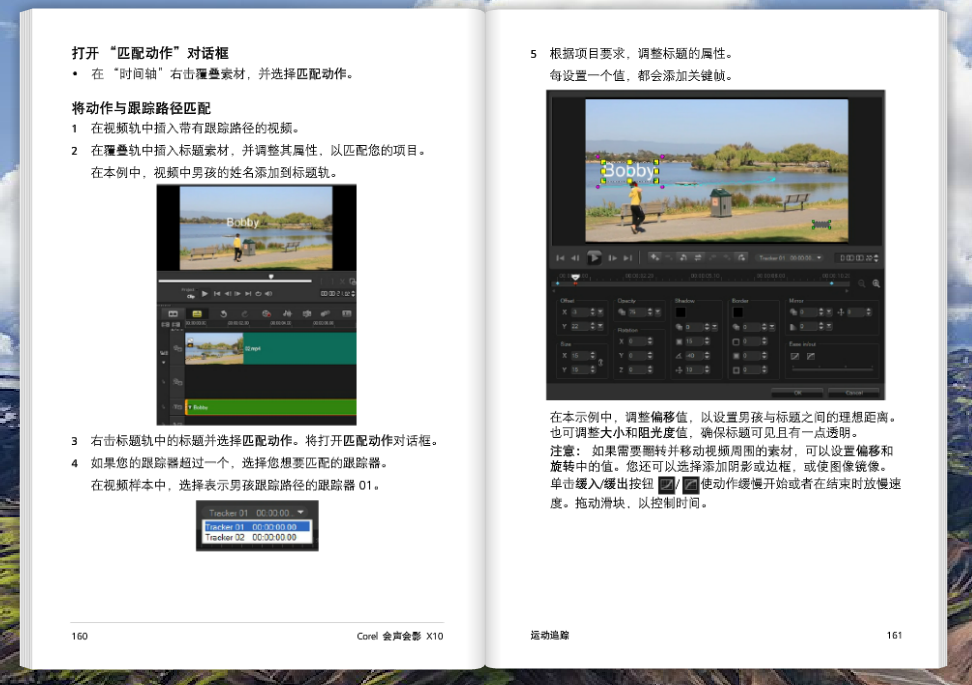Toggle the Ease in button
The image size is (972, 685).
[795, 356]
